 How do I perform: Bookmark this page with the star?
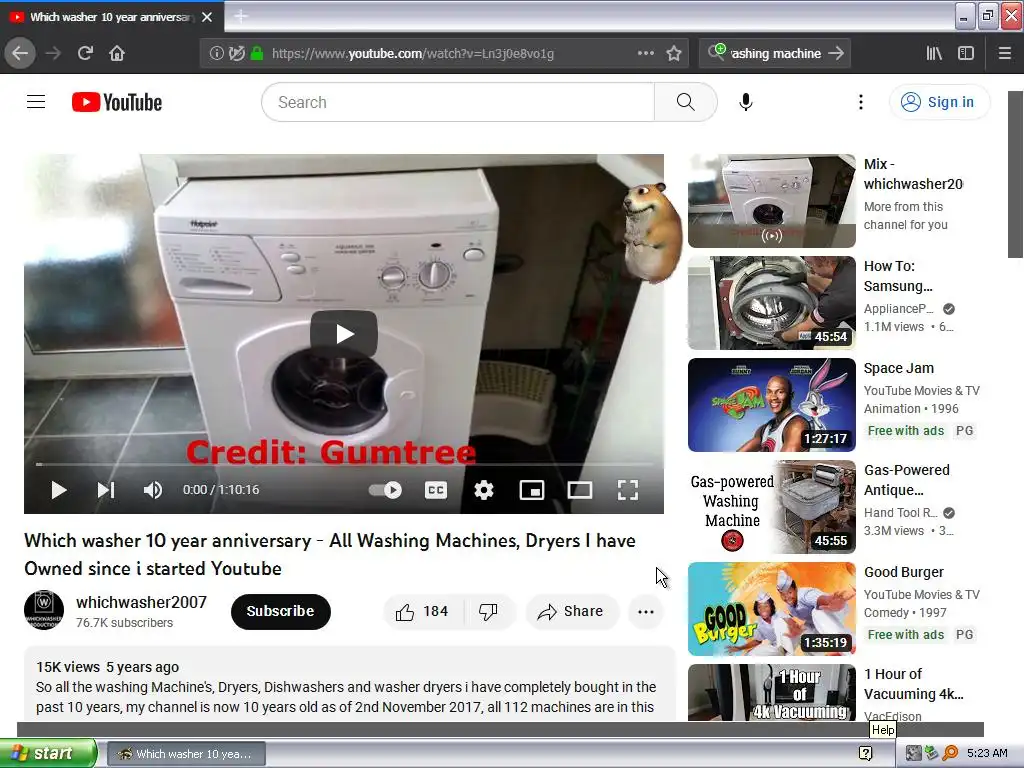tap(674, 54)
